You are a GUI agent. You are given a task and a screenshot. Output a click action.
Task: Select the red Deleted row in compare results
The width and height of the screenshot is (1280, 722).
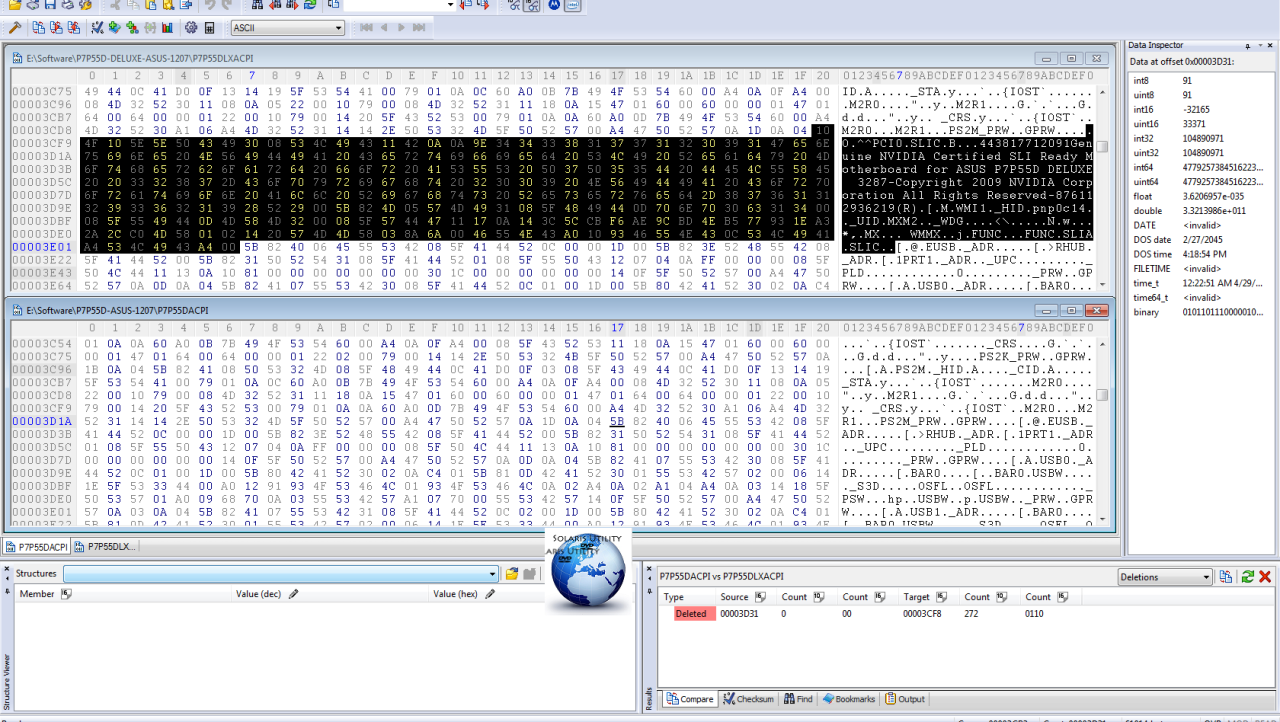(x=693, y=614)
